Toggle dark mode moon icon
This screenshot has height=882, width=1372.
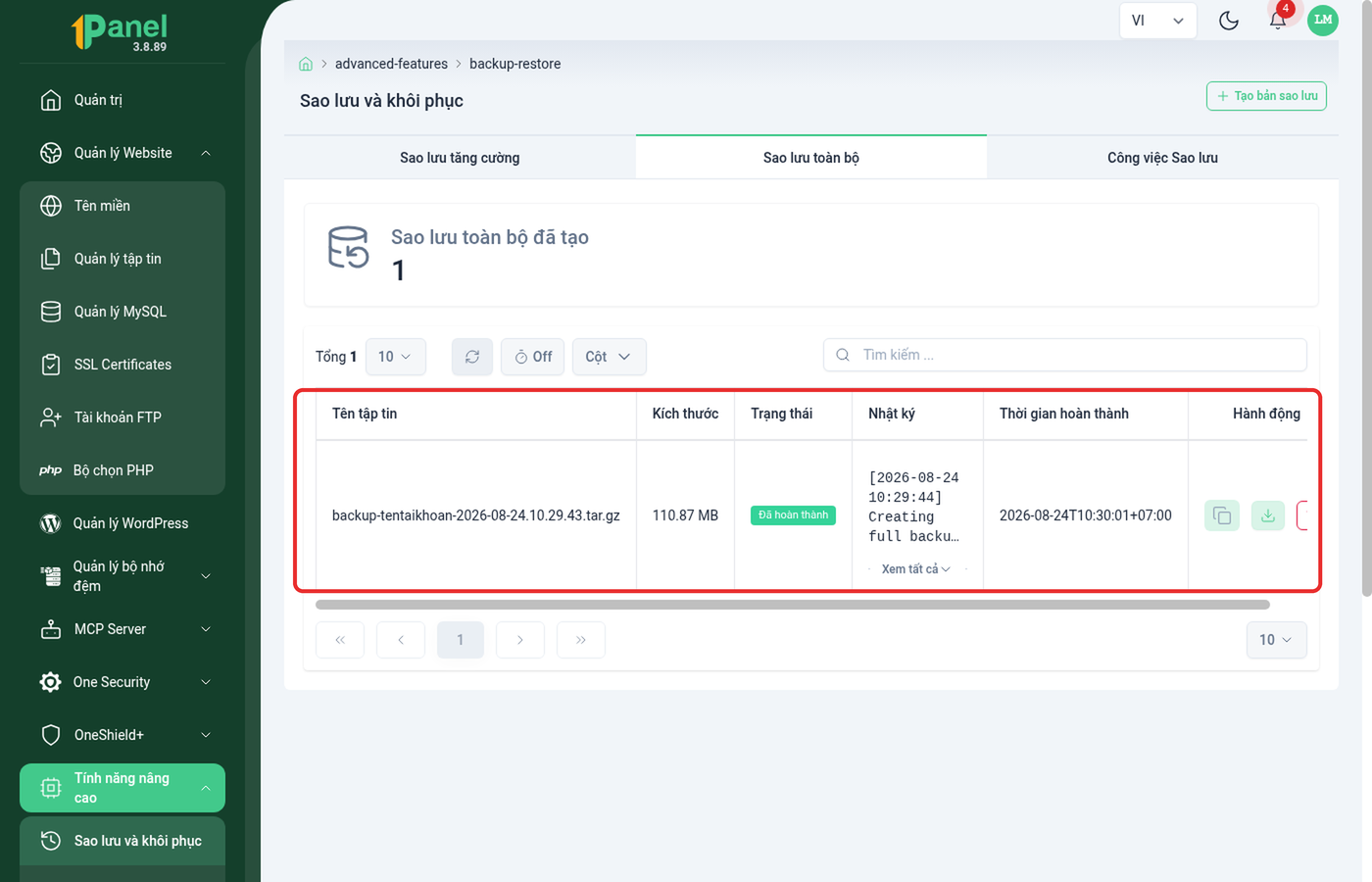point(1228,21)
